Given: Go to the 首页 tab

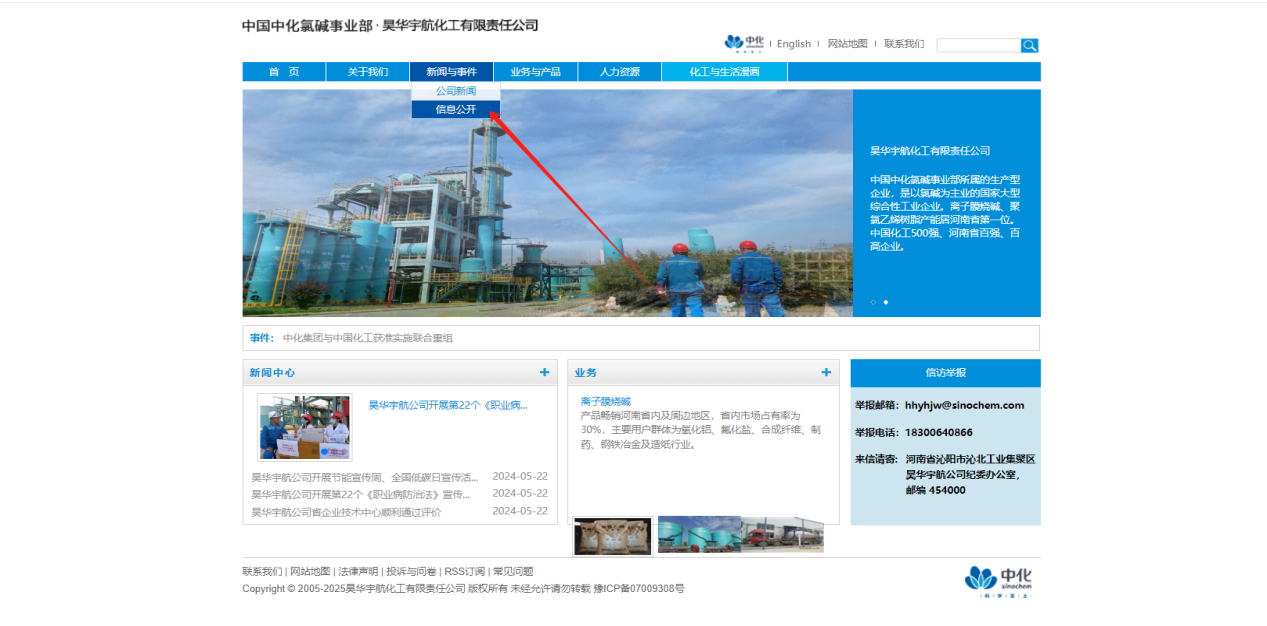Looking at the screenshot, I should point(284,72).
